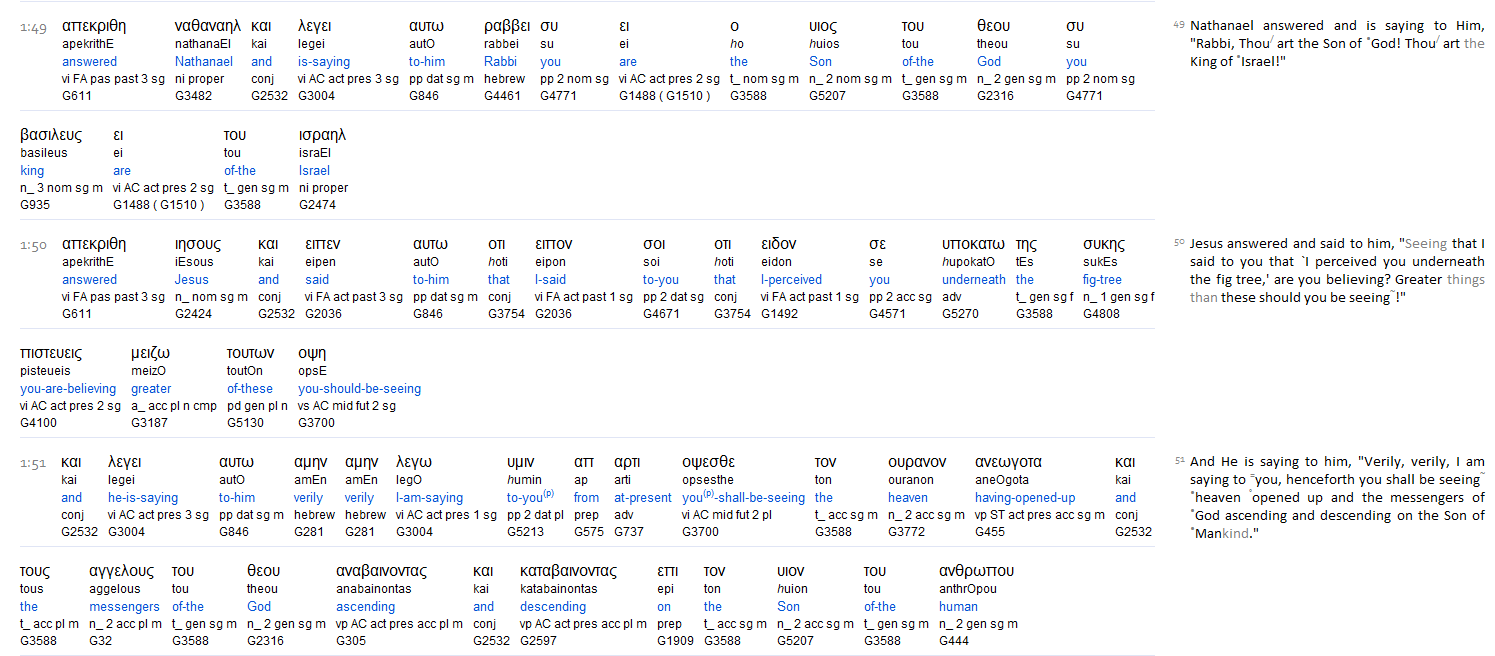
Task: Click the blue gloss 'messengers'
Action: 124,607
